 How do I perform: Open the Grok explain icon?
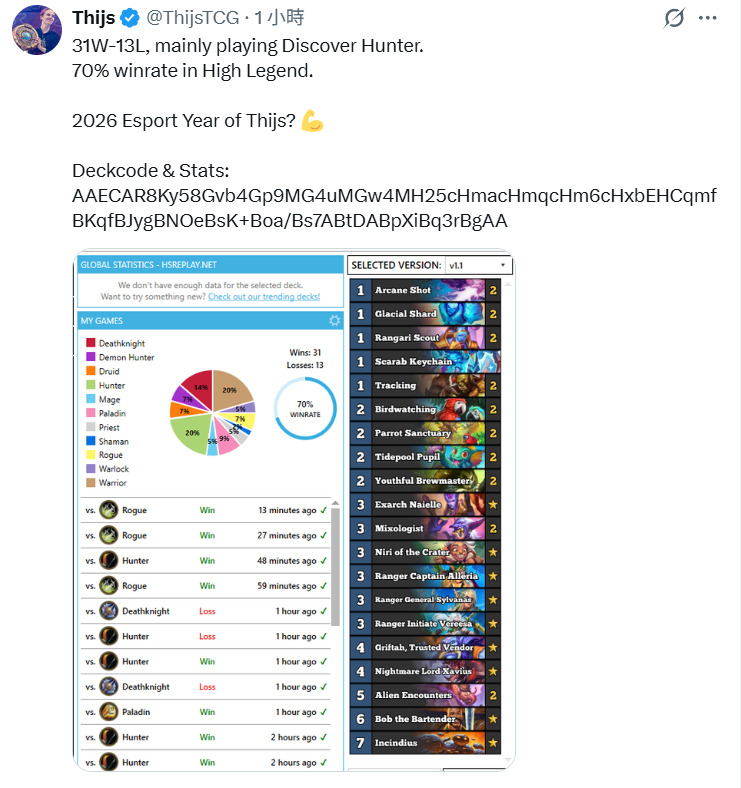[674, 18]
